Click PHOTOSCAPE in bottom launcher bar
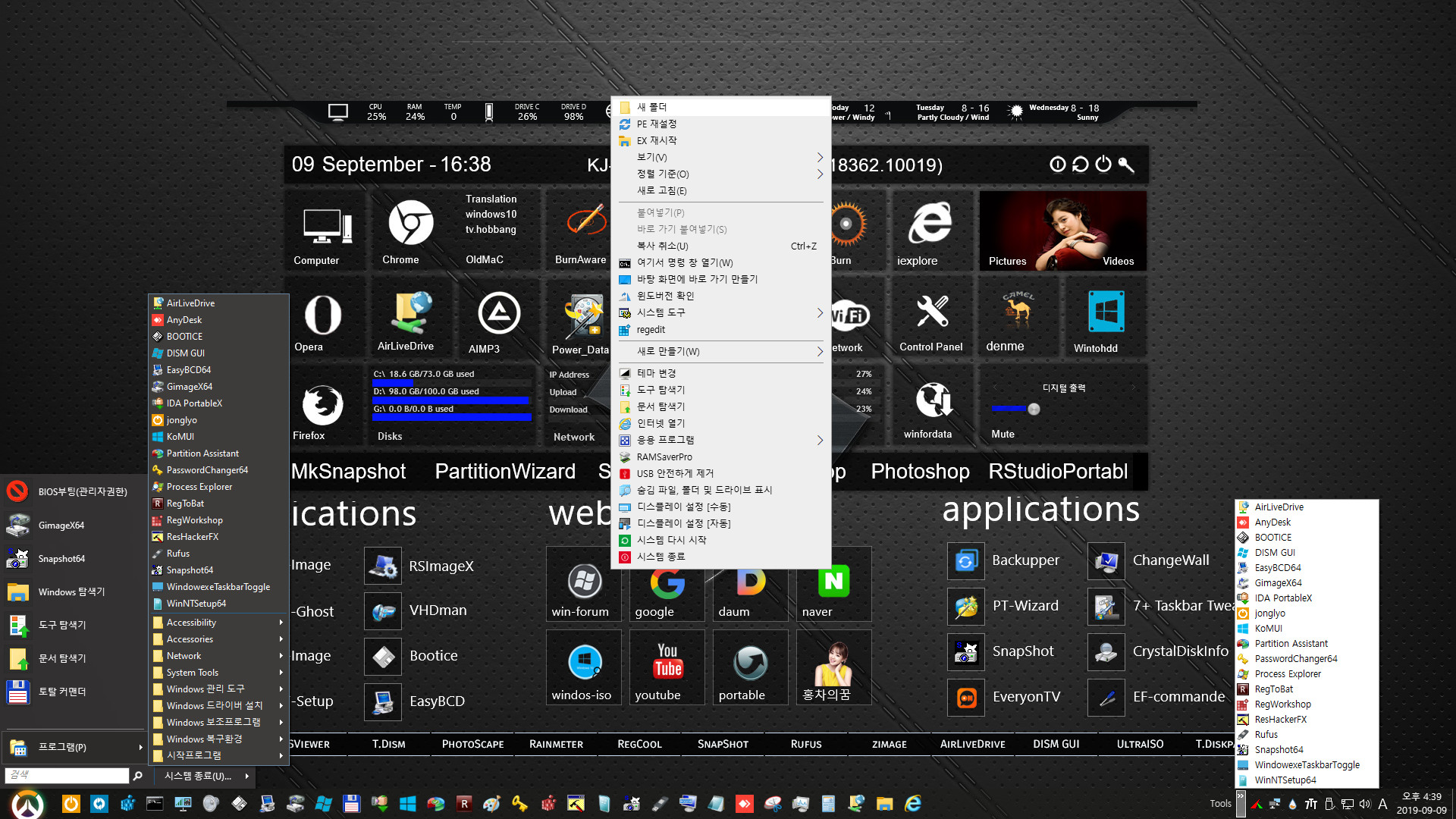Image resolution: width=1456 pixels, height=819 pixels. [472, 745]
